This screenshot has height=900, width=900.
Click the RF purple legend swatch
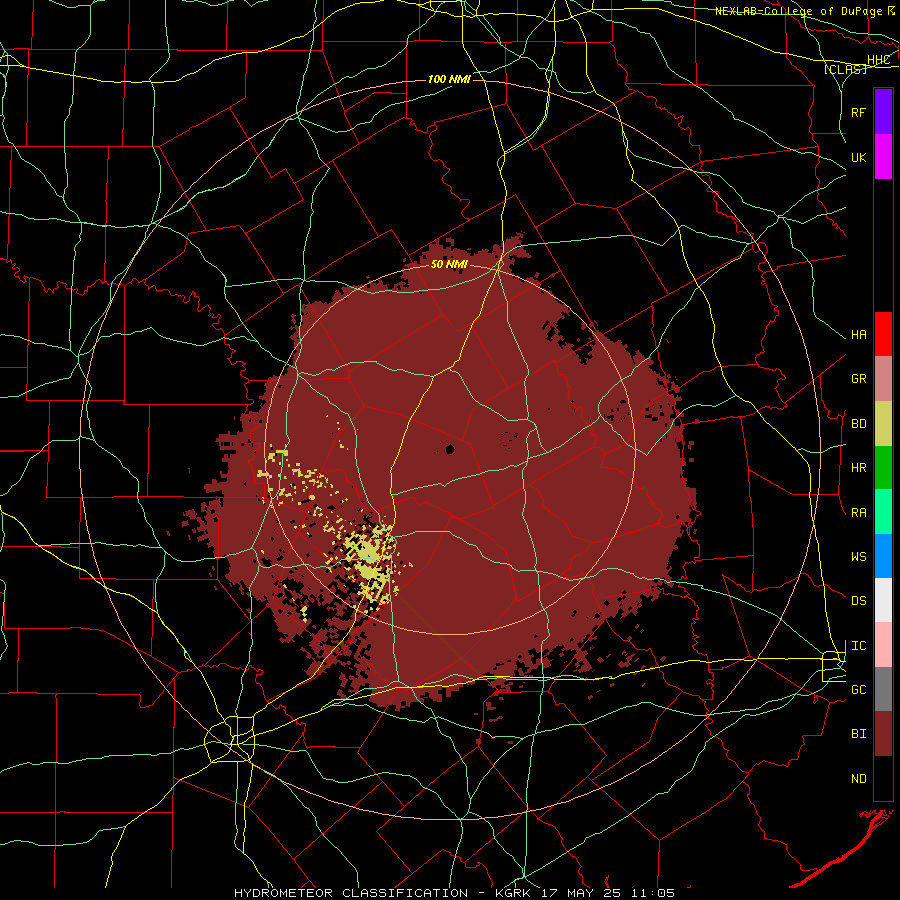[x=883, y=112]
